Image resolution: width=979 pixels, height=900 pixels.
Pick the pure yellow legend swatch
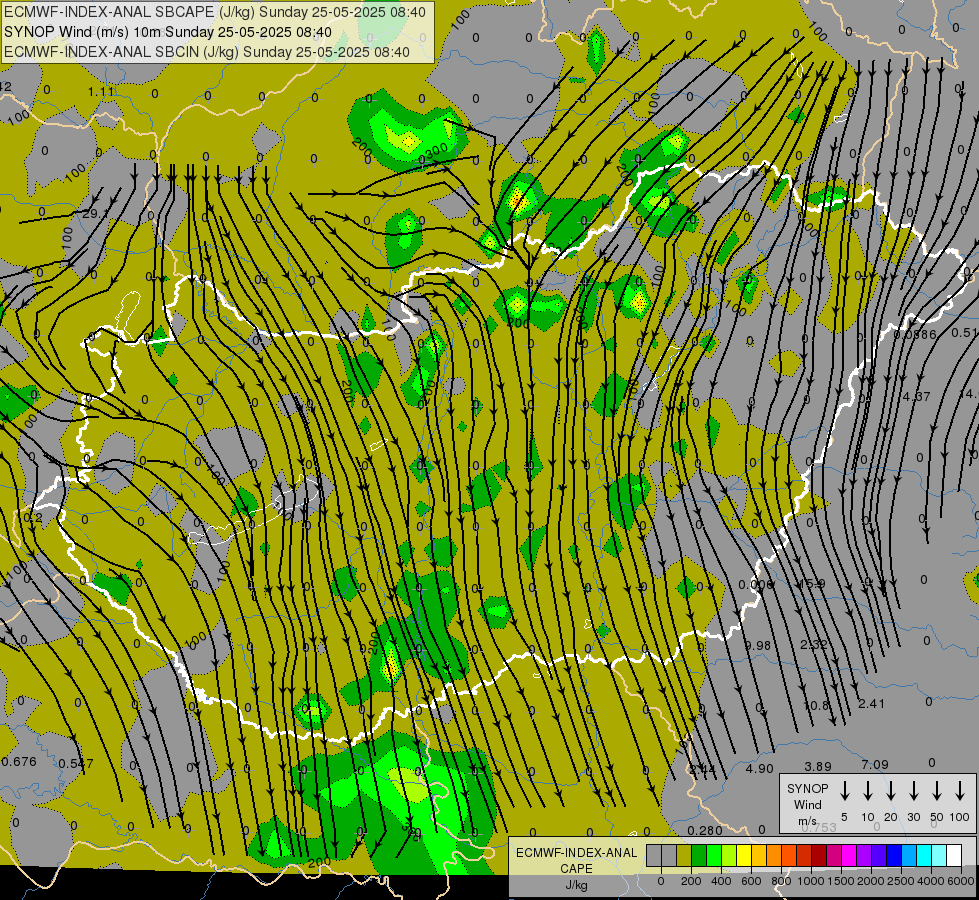(744, 855)
